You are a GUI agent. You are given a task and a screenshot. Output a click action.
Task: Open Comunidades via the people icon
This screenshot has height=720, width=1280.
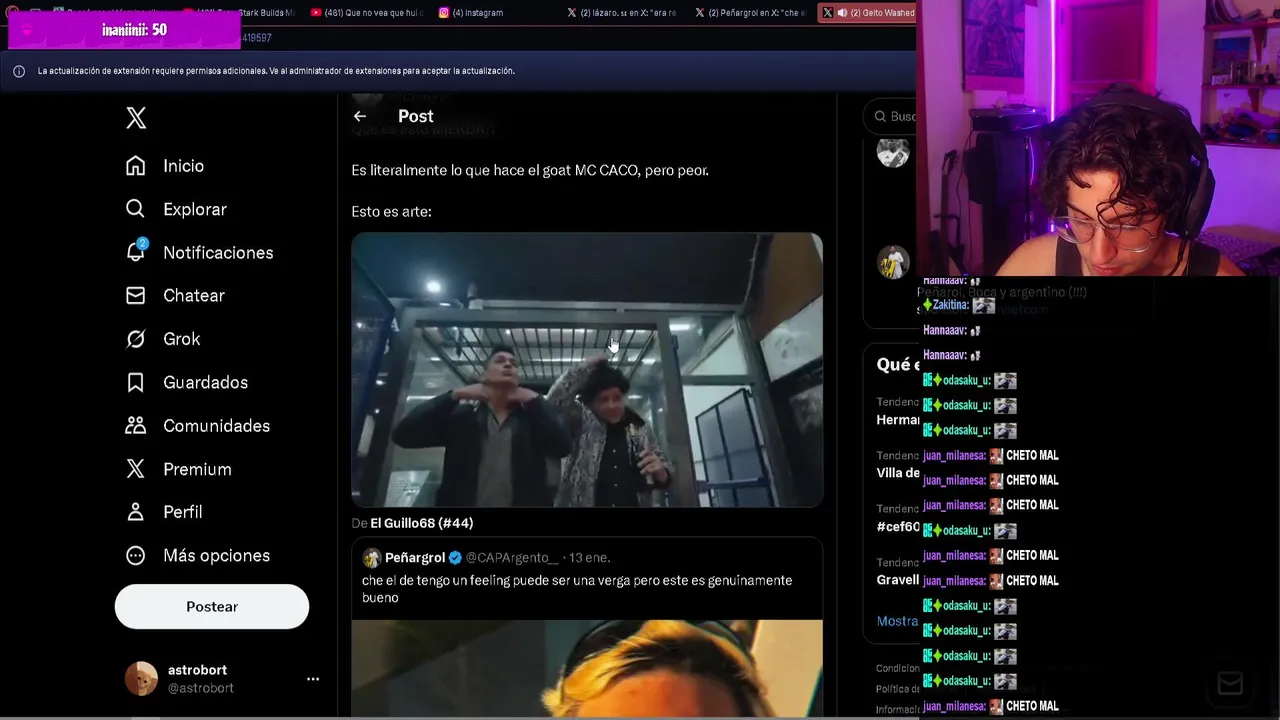[136, 426]
